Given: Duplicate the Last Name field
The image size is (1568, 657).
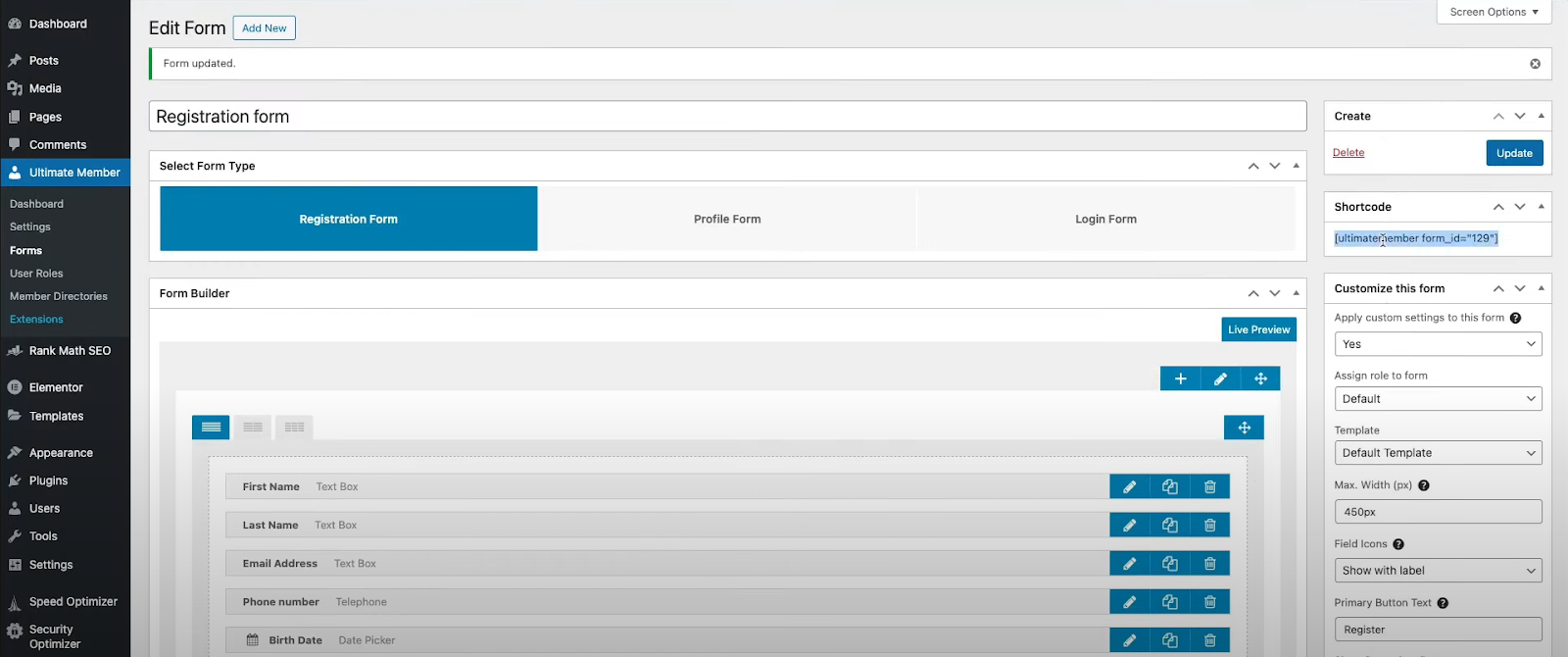Looking at the screenshot, I should [1169, 525].
